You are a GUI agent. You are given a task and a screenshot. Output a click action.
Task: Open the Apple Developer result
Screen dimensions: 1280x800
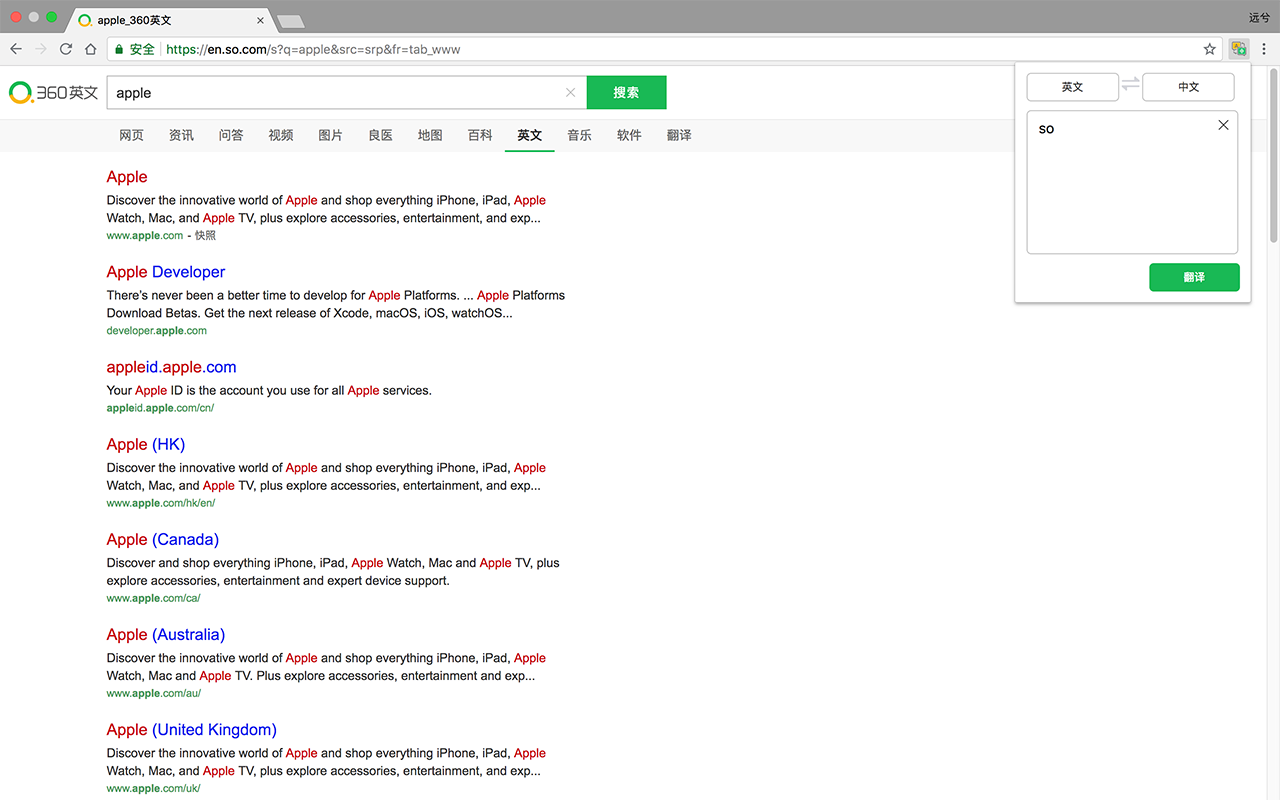pos(166,272)
